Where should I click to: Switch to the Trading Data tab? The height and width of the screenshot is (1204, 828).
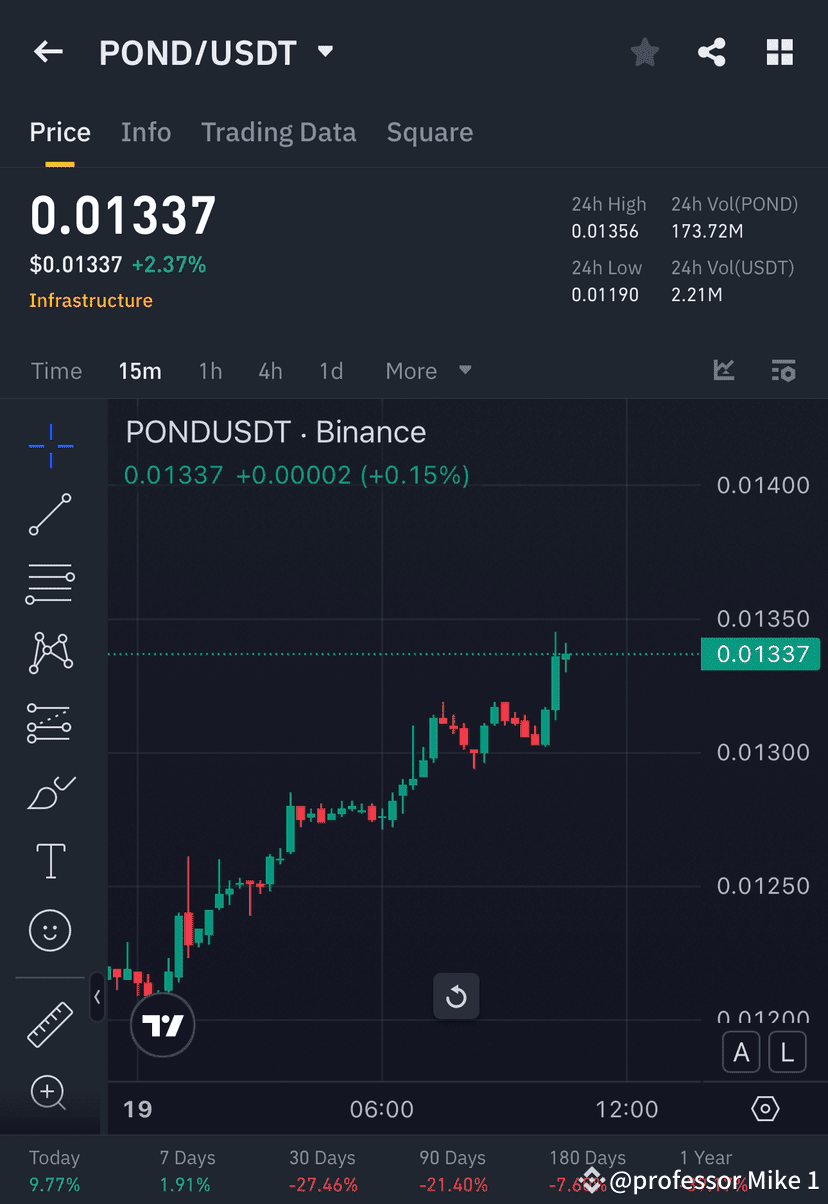pos(279,132)
